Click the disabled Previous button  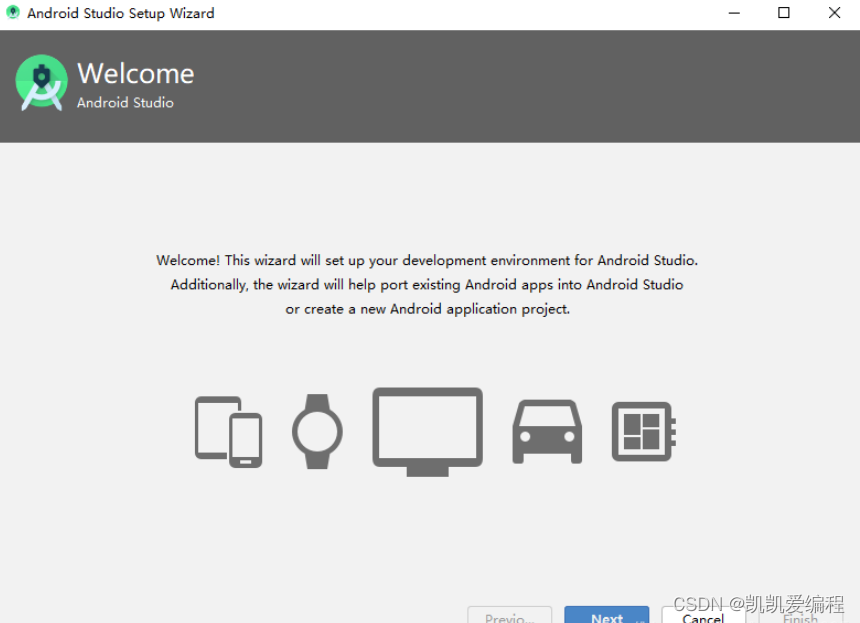(x=510, y=615)
